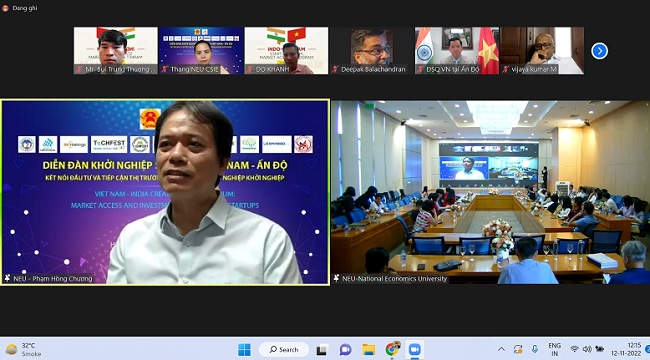The image size is (650, 360).
Task: Click mic icon beside NEU - Phạm Hồng Chương
Action: tap(7, 278)
